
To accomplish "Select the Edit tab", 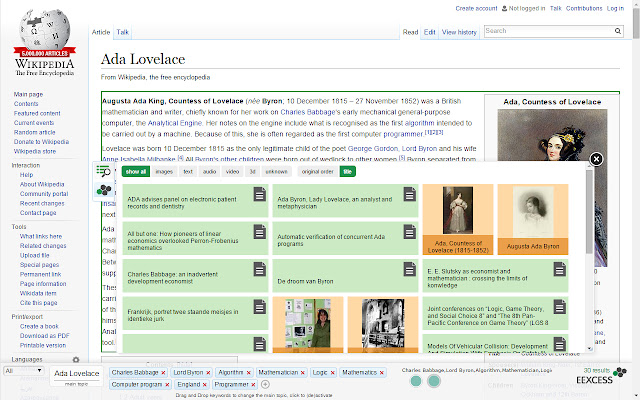I will click(429, 32).
